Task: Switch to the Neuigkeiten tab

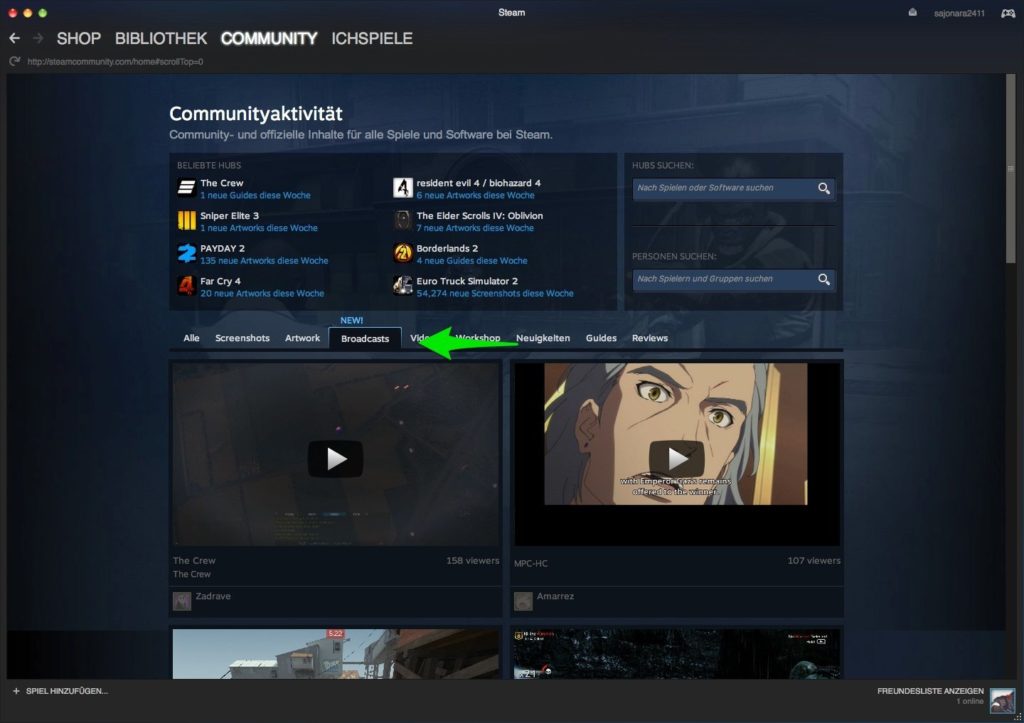Action: click(543, 338)
